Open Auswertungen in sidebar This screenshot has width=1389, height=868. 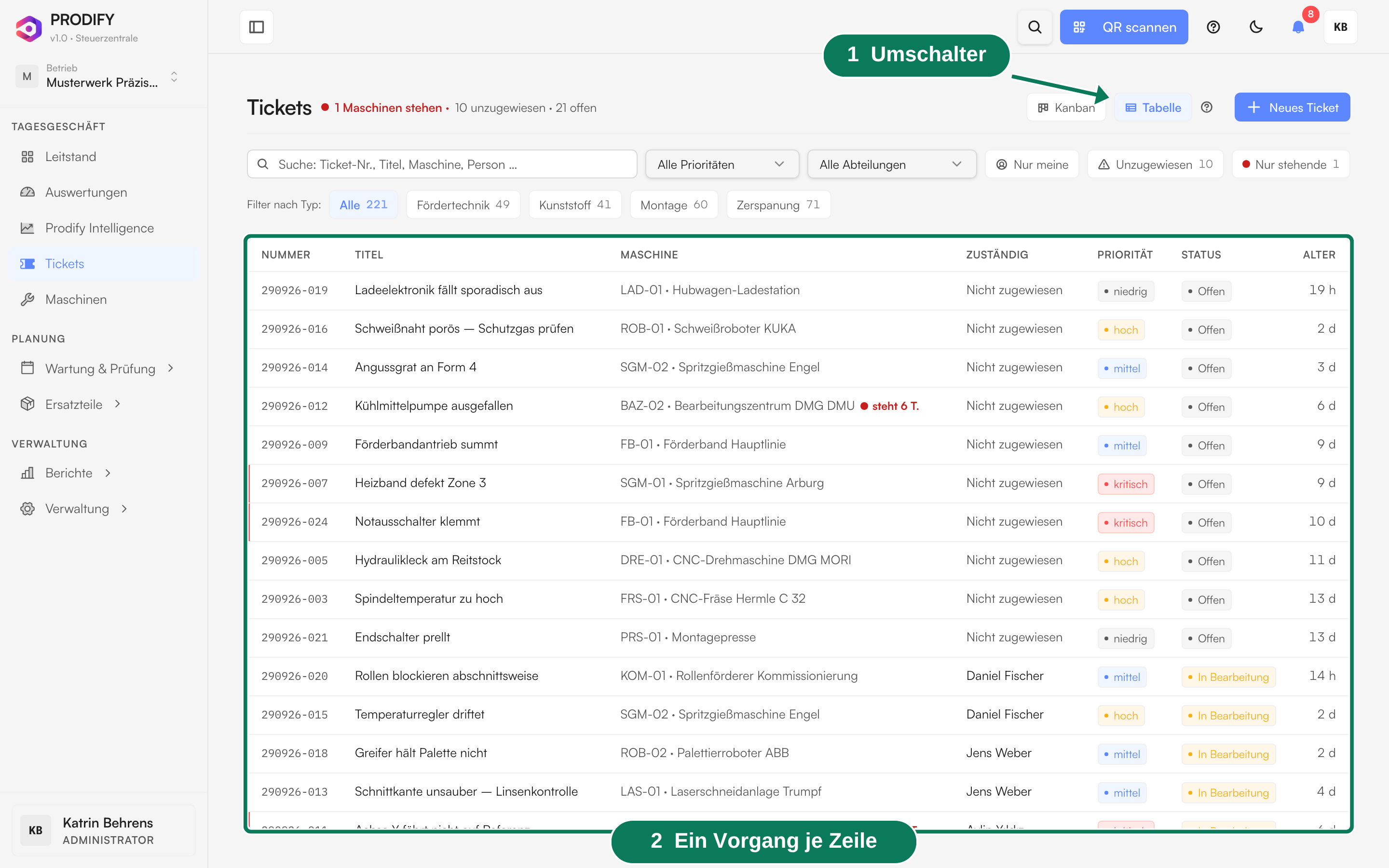pos(103,192)
